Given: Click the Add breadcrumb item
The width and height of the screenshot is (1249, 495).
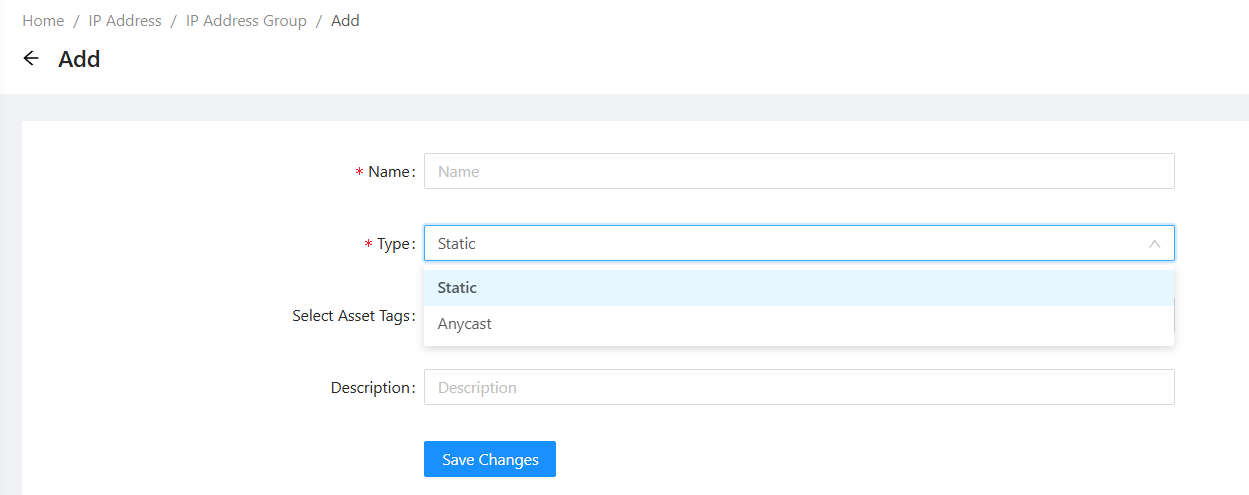Looking at the screenshot, I should click(x=345, y=21).
